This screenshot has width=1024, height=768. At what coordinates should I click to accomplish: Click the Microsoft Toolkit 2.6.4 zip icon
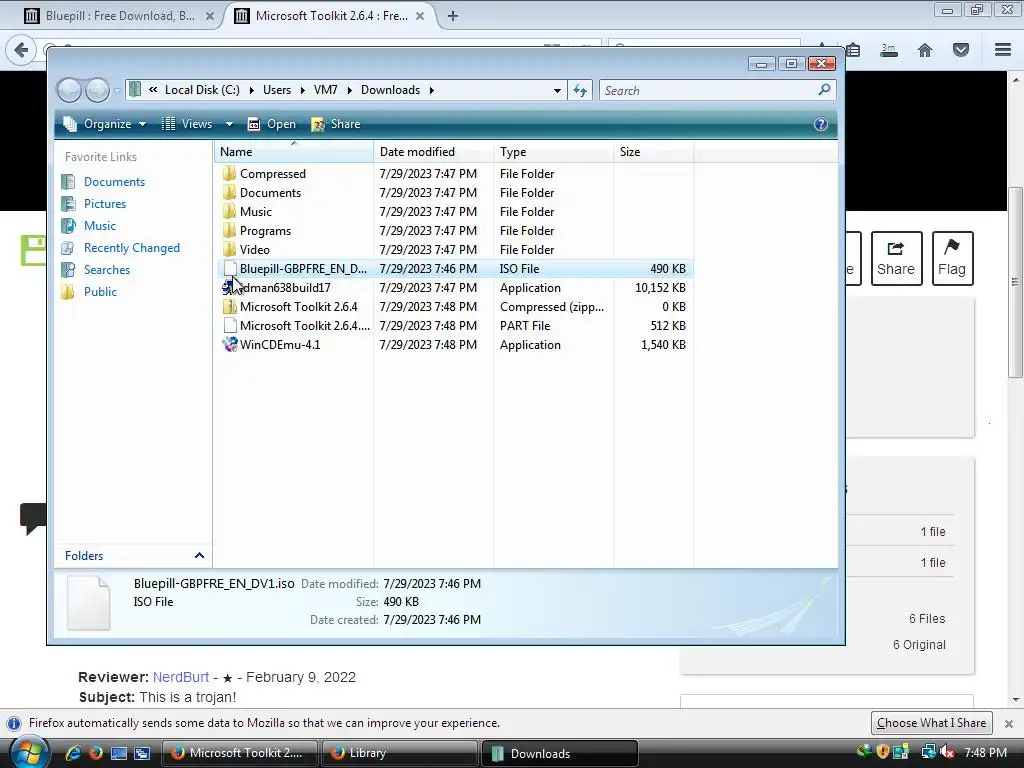click(229, 306)
